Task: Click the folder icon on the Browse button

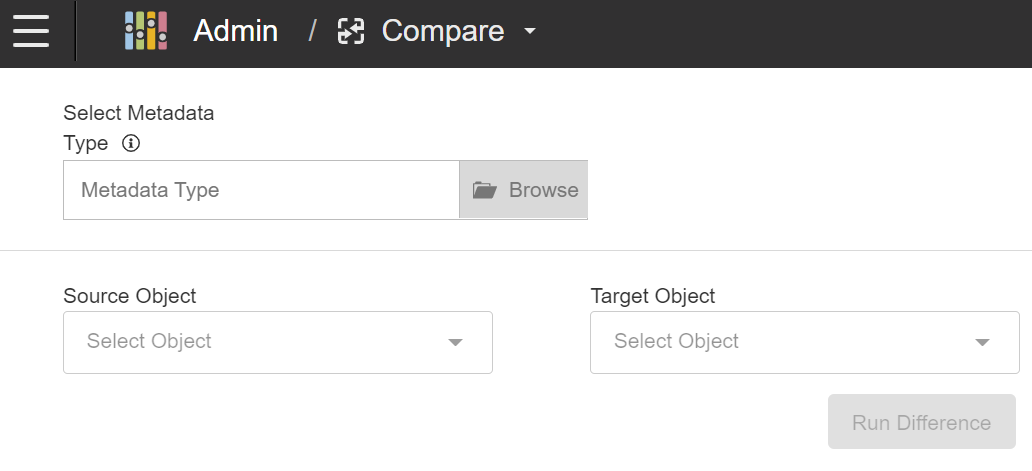Action: [485, 190]
